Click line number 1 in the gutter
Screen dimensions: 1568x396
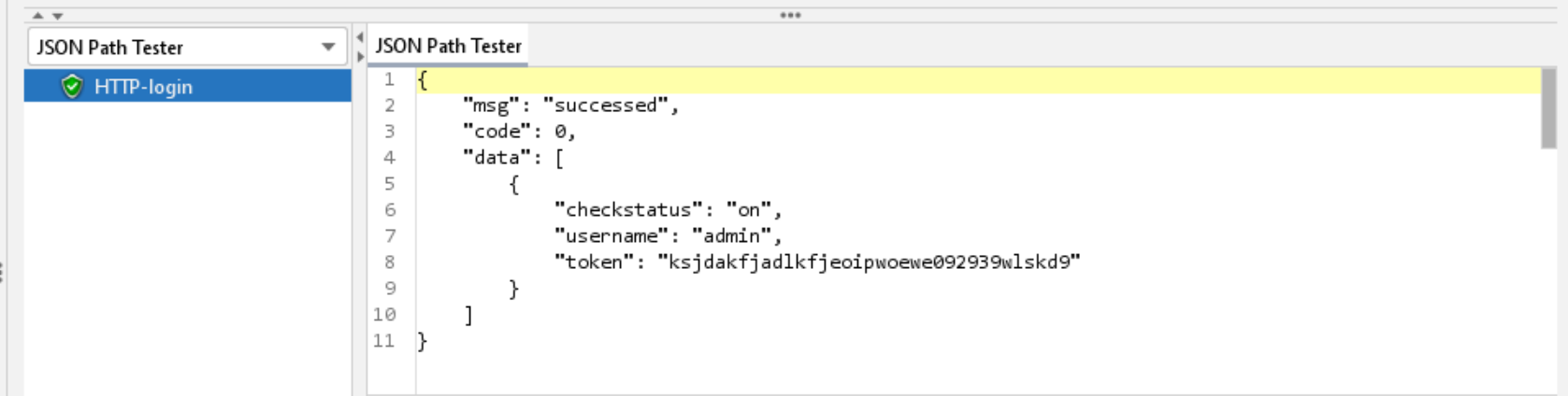coord(389,79)
